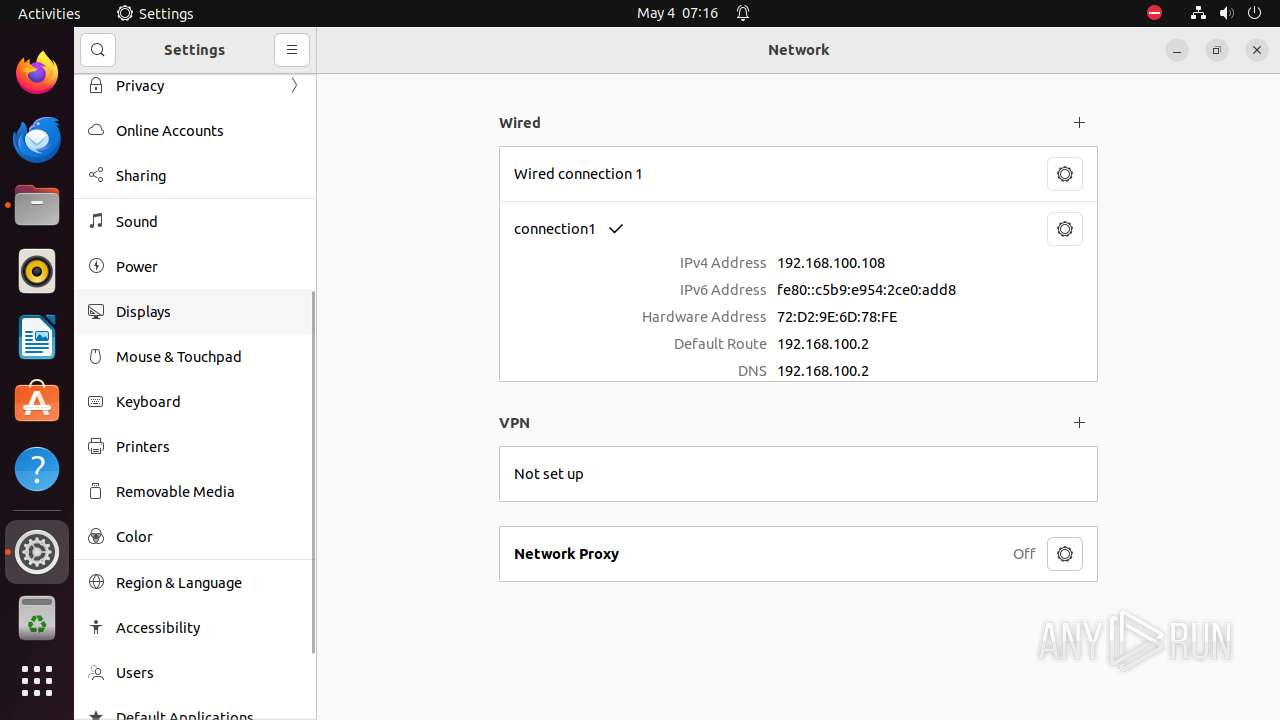Click Network Proxy 'Off' status text

(x=1024, y=554)
